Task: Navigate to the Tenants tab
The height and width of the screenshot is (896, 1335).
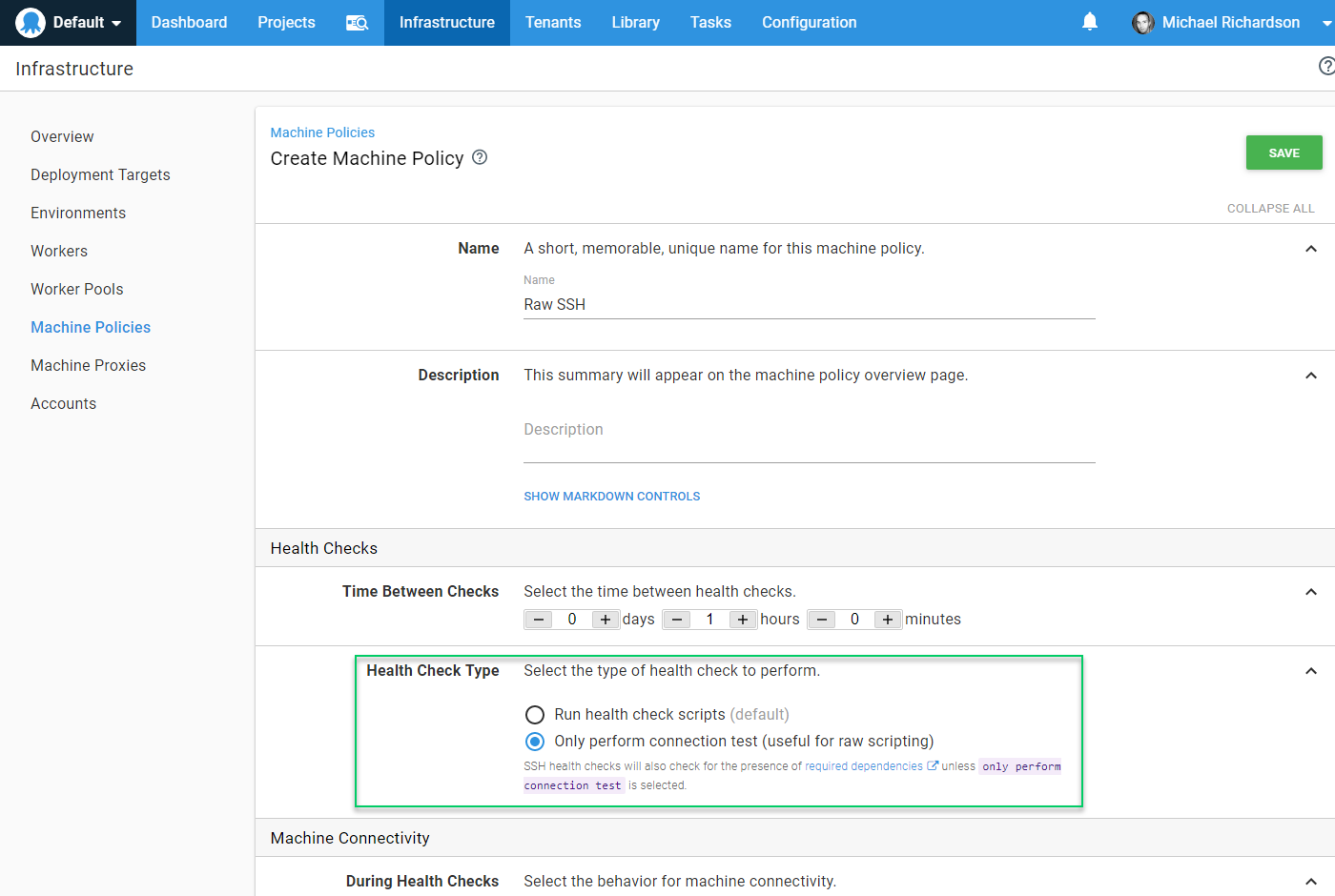Action: (x=553, y=22)
